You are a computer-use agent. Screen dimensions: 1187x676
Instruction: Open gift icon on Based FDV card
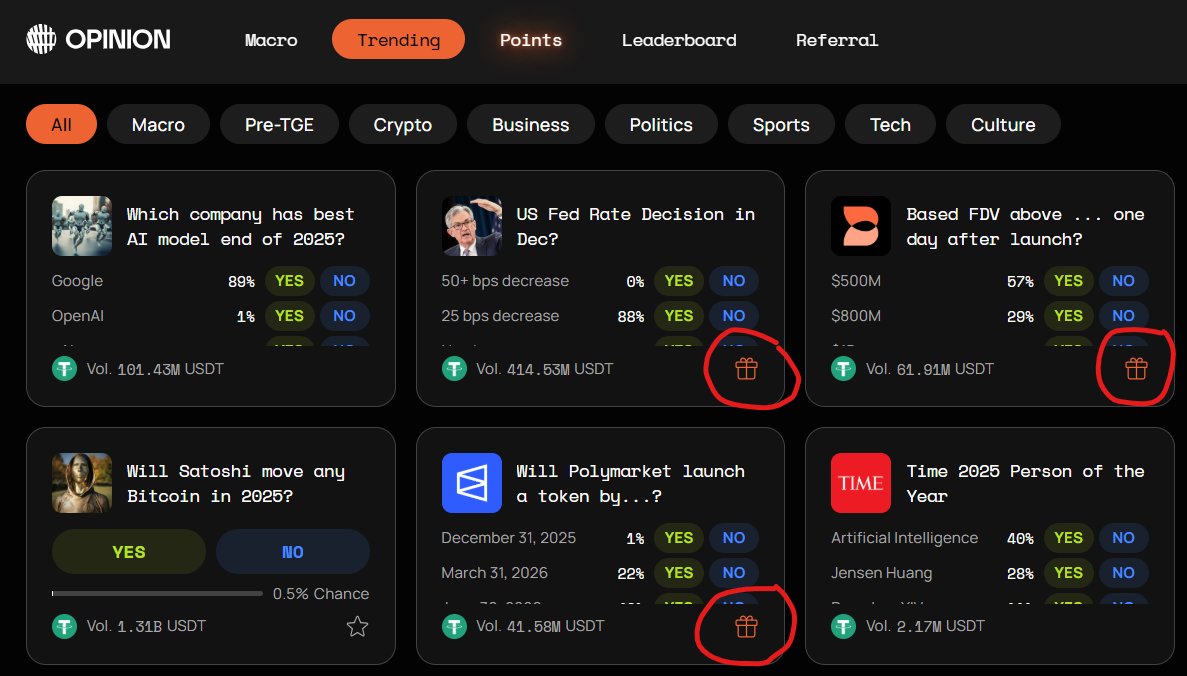[1136, 369]
